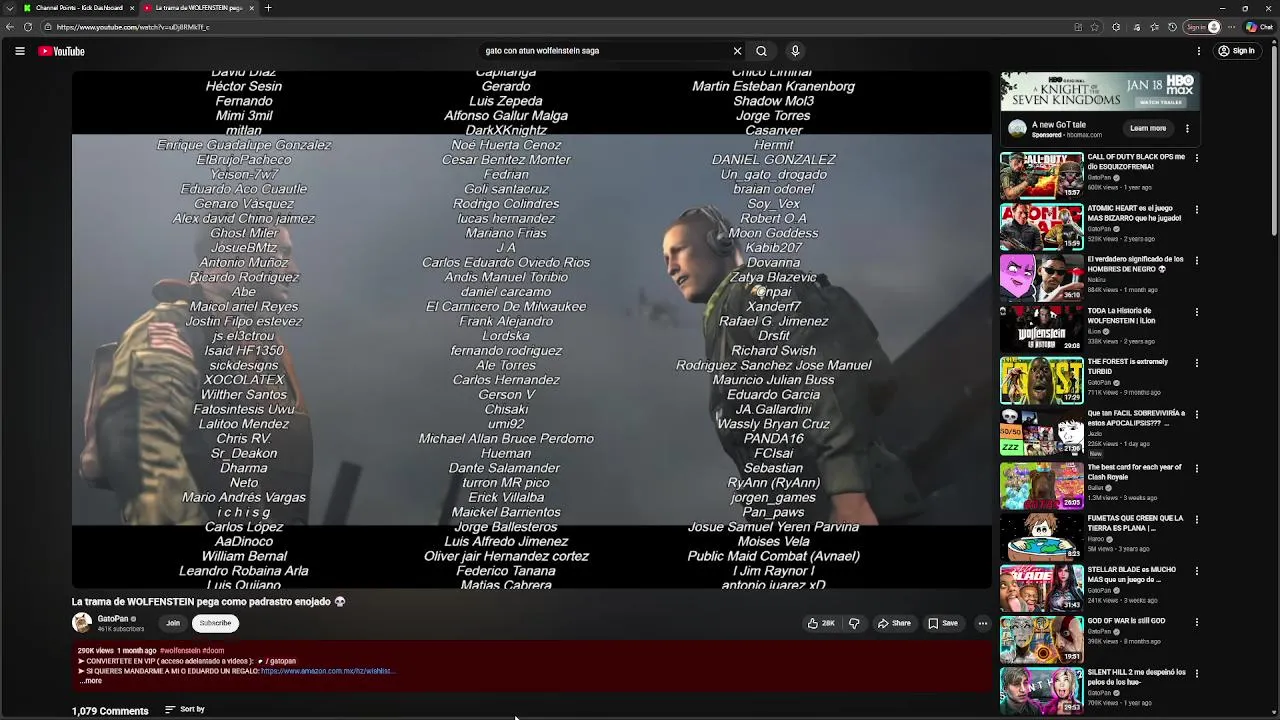Open GatoPan channel avatar
Screen dimensions: 1280x720
tap(82, 623)
